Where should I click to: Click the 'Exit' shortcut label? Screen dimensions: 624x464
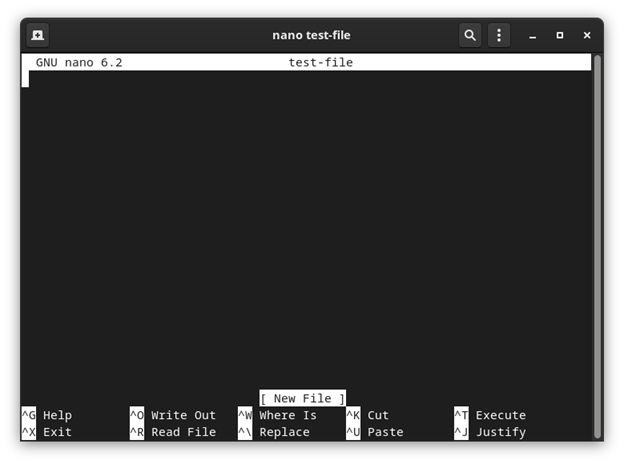pos(57,432)
